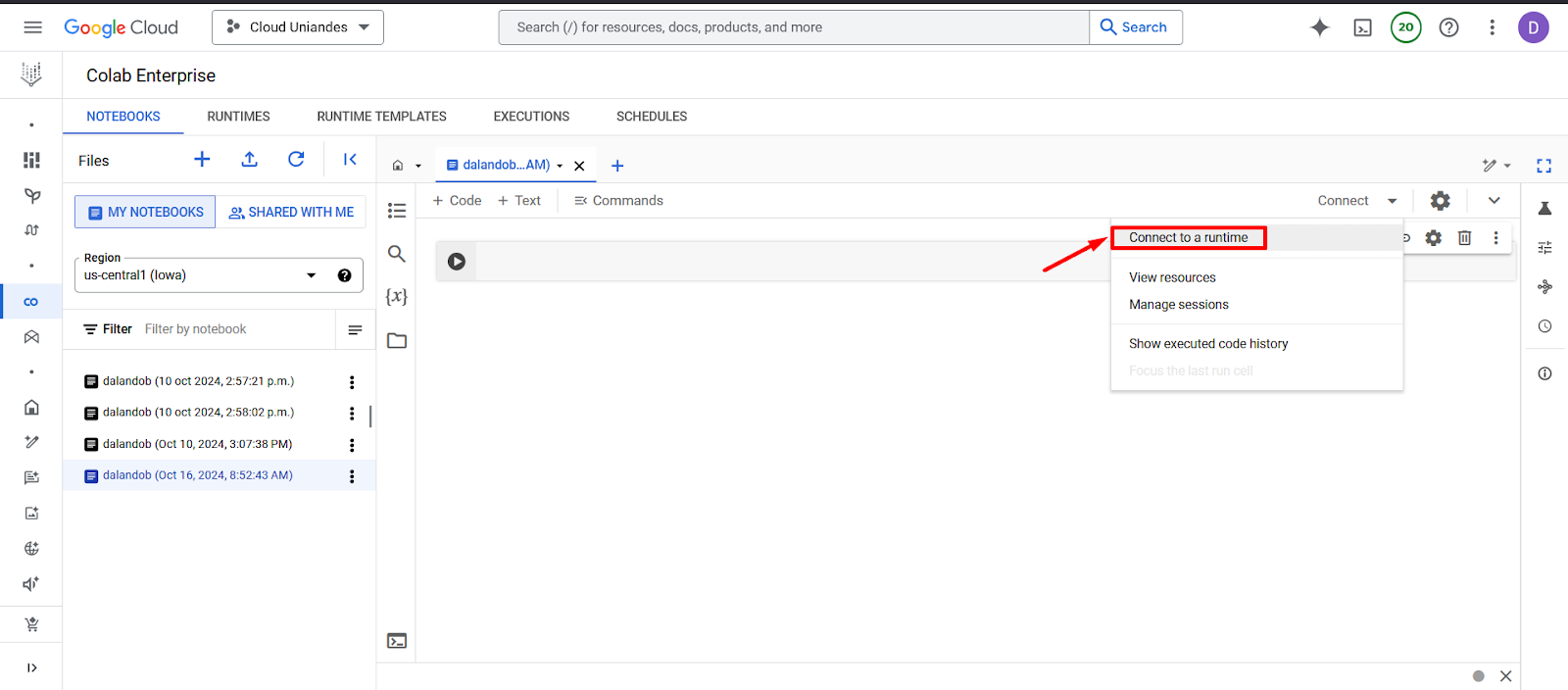The width and height of the screenshot is (1568, 690).
Task: Expand the left navigation rail arrow
Action: pos(32,667)
